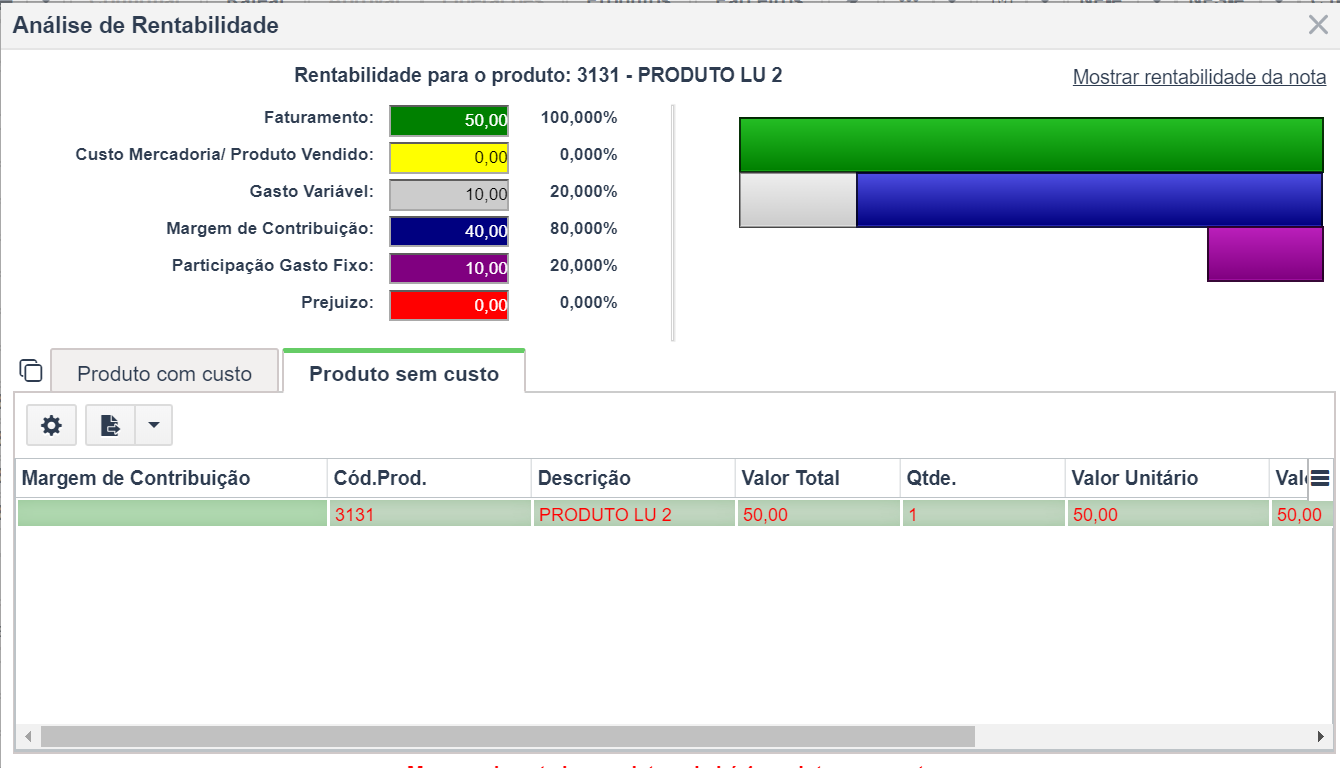Close the Análise de Rentabilidade dialog

[1318, 25]
